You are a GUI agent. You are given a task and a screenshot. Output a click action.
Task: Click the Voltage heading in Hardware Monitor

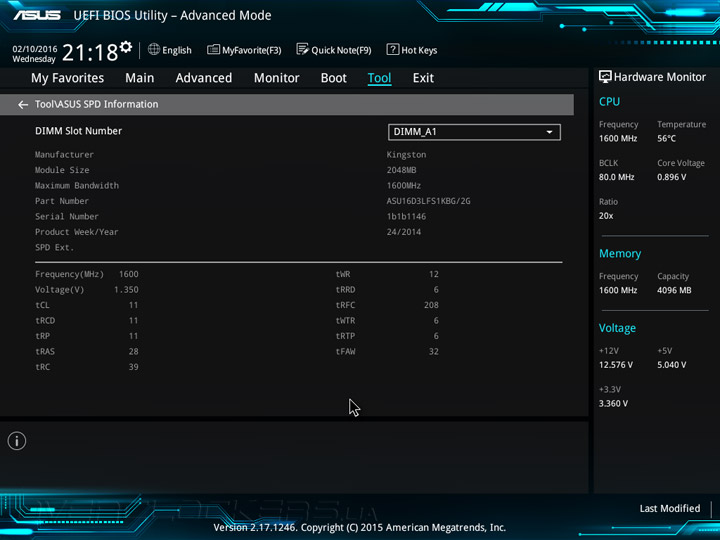tap(617, 328)
